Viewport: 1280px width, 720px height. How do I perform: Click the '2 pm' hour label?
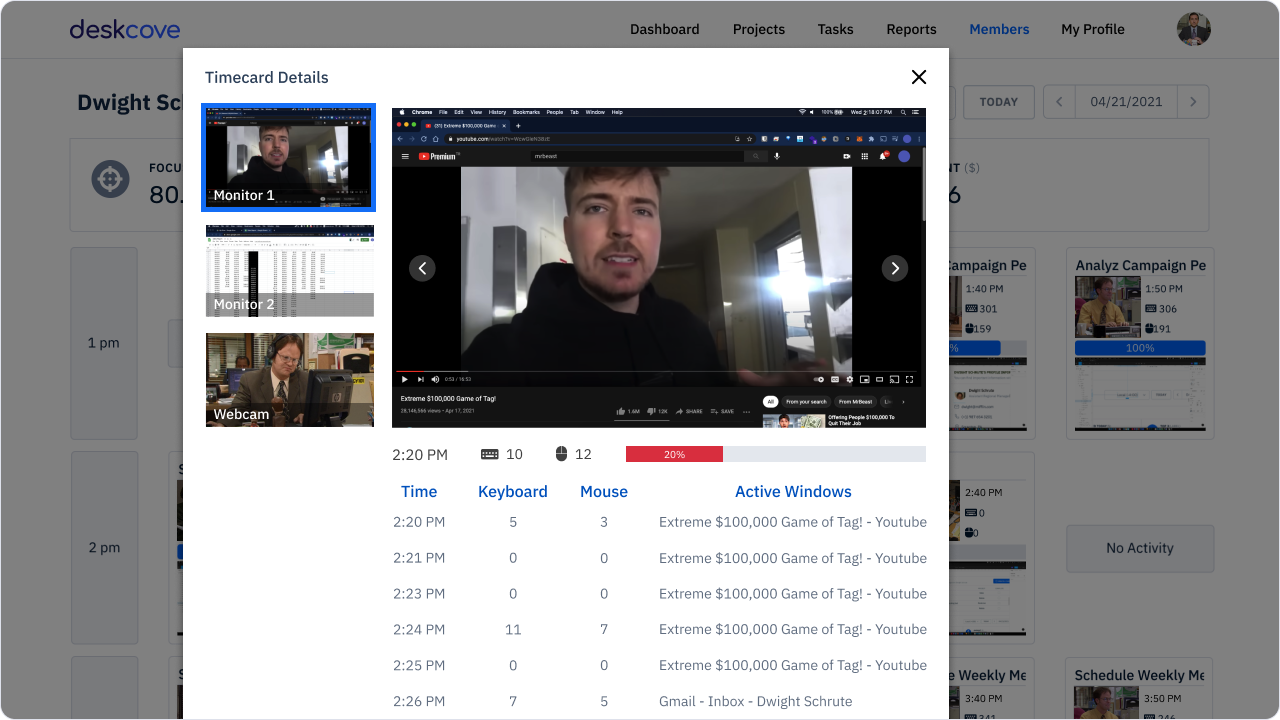pyautogui.click(x=103, y=548)
